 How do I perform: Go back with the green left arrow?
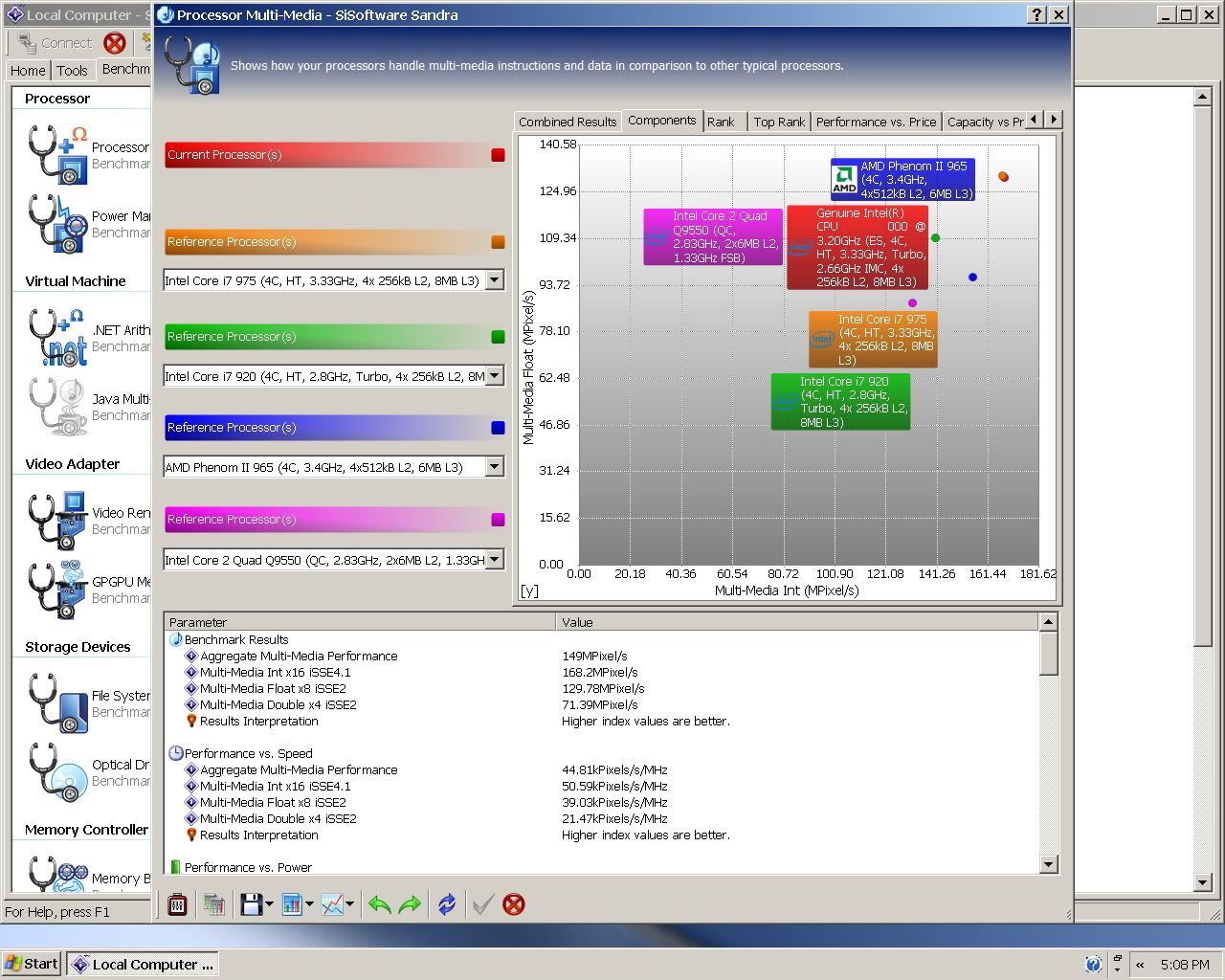pos(380,904)
